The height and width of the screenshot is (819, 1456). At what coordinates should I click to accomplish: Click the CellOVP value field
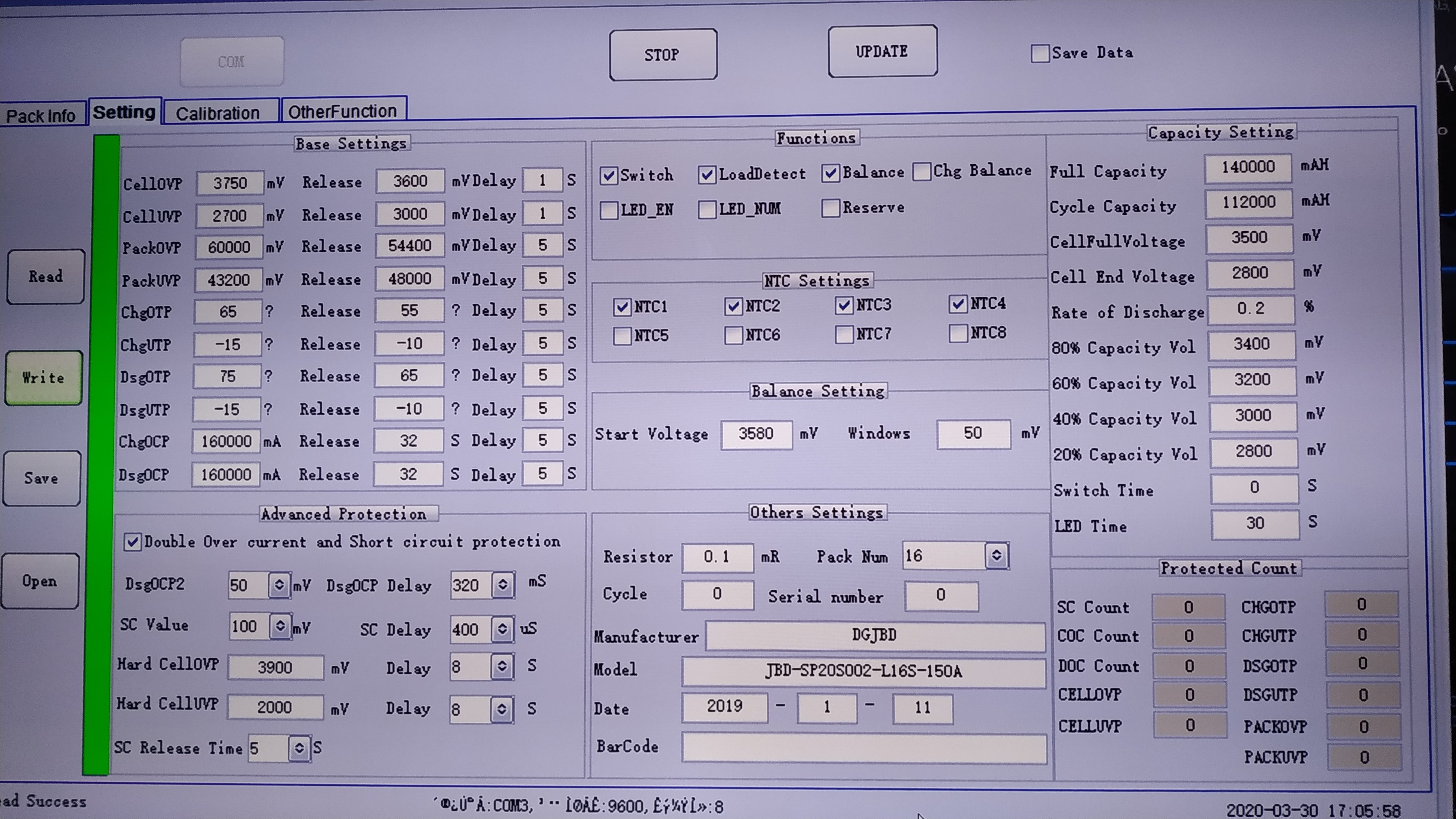[229, 183]
